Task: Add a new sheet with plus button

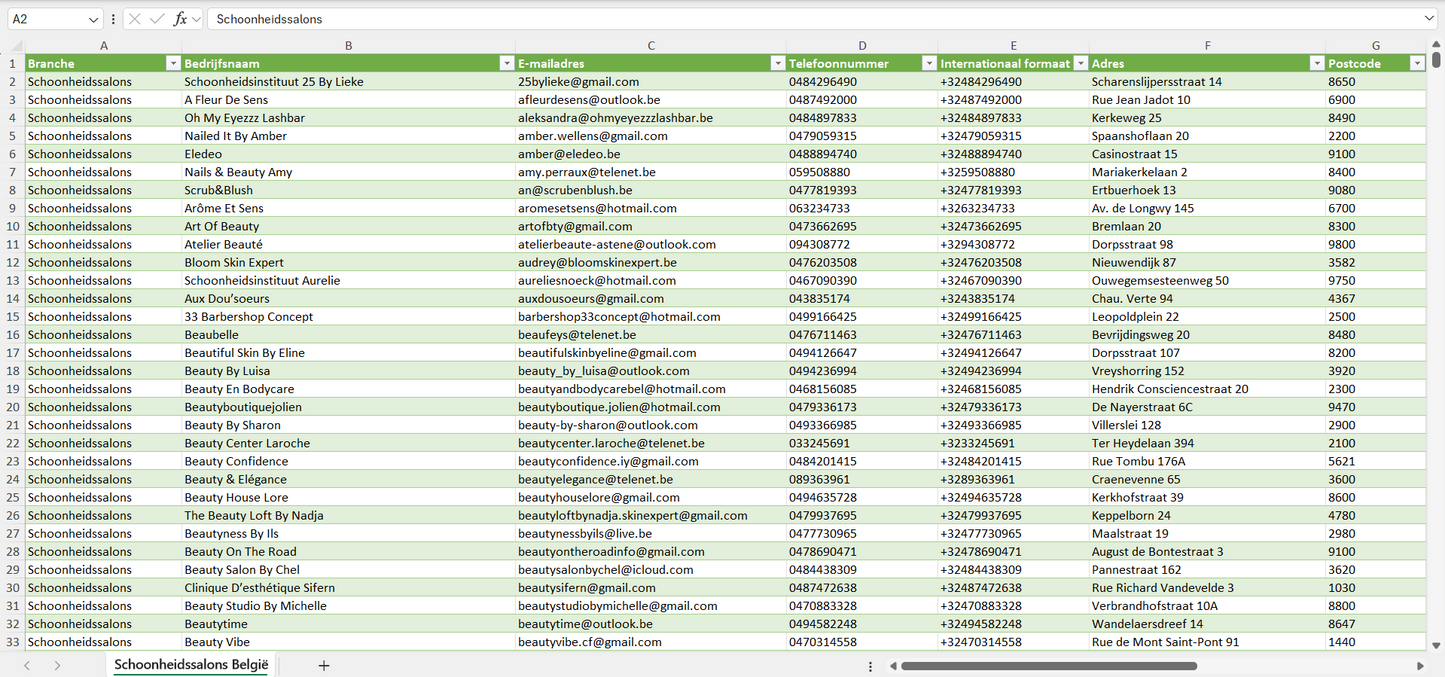Action: (x=324, y=665)
